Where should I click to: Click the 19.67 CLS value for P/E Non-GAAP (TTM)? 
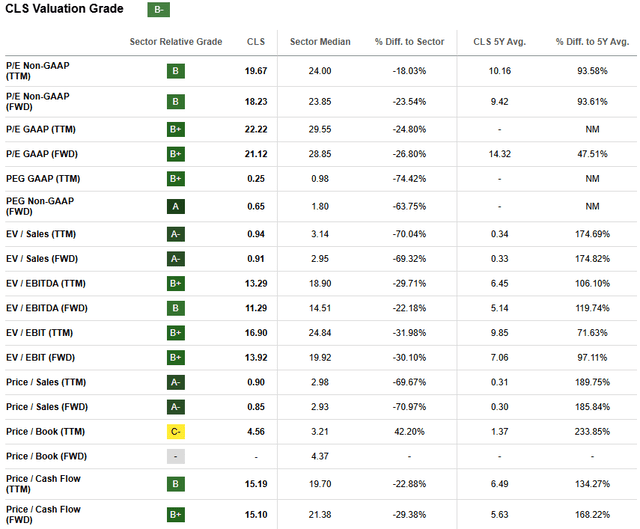click(x=256, y=72)
